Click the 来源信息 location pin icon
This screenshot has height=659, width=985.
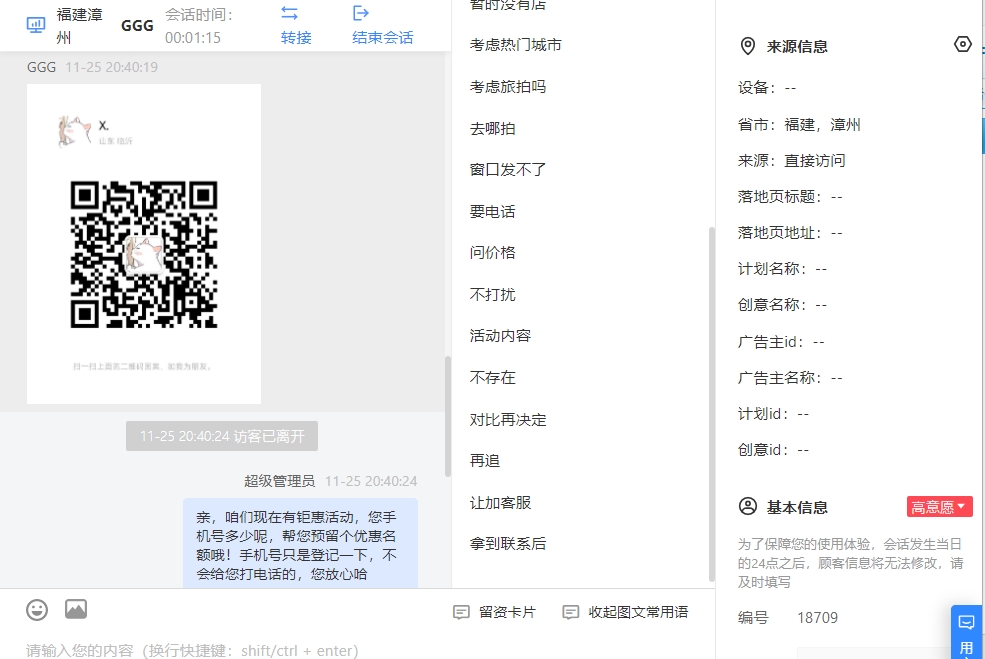(x=748, y=46)
